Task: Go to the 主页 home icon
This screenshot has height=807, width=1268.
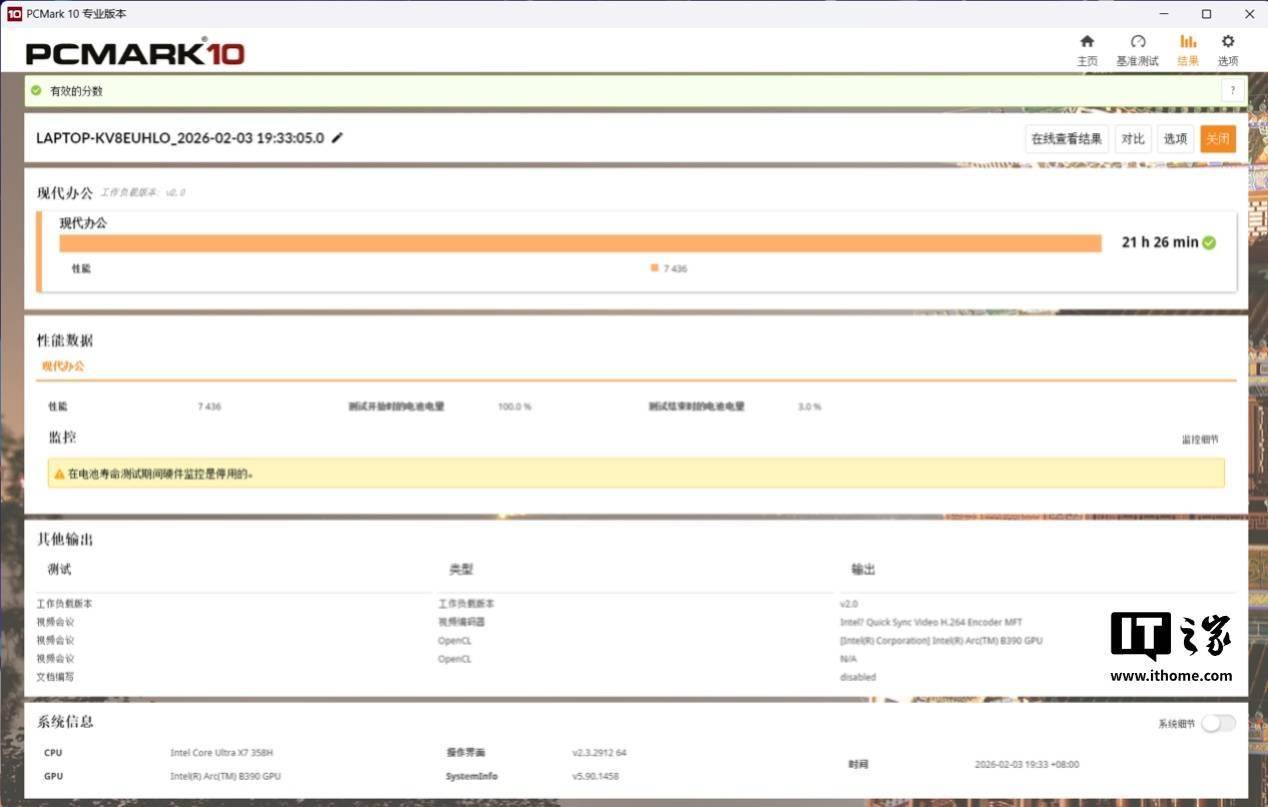Action: [x=1087, y=42]
